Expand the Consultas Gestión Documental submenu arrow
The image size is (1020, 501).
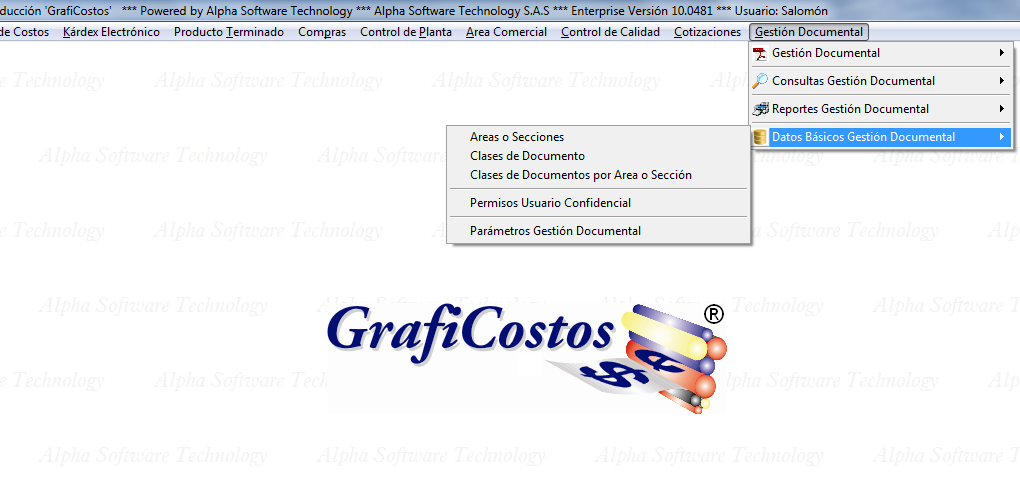[1001, 81]
